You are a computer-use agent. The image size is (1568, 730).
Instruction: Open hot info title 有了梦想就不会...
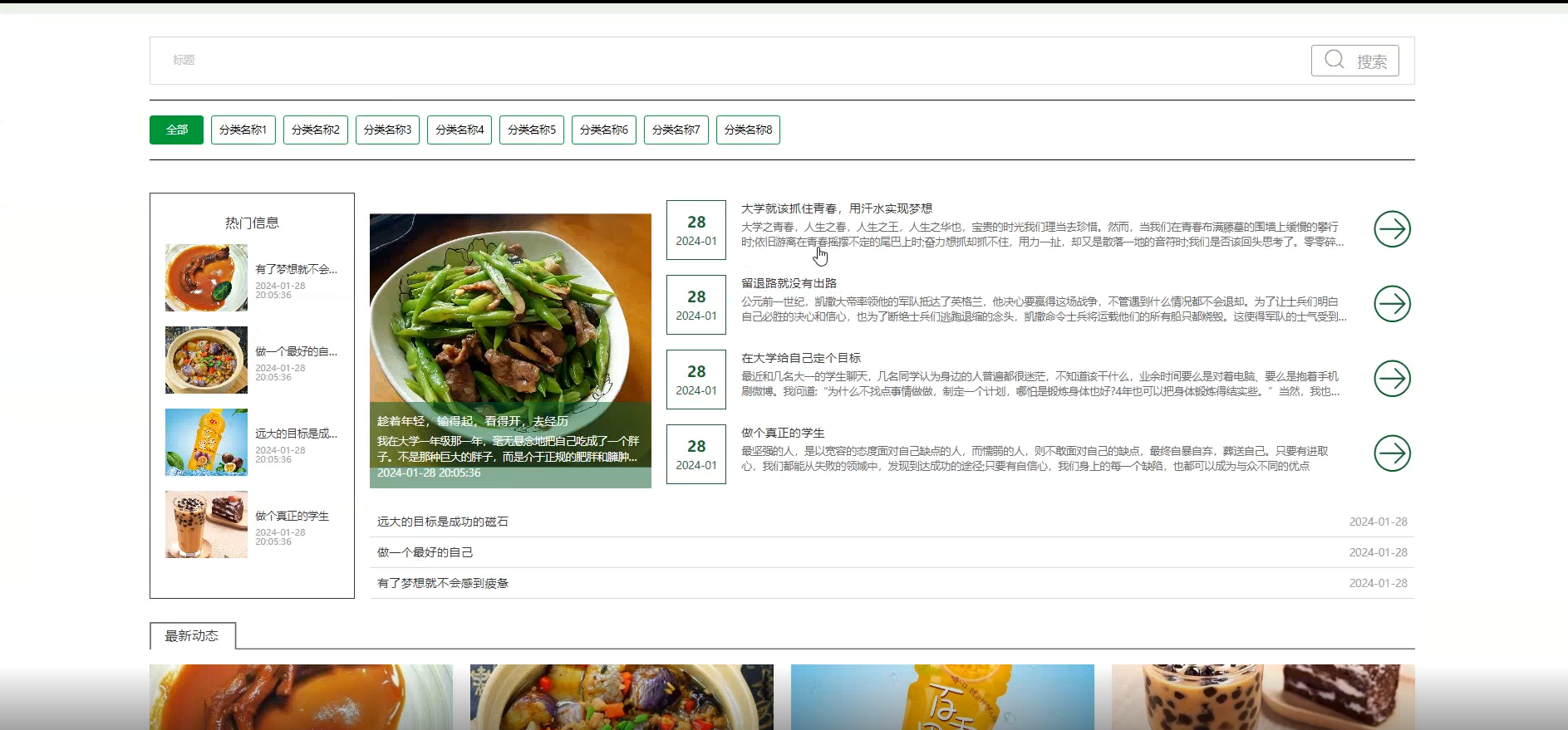click(296, 269)
